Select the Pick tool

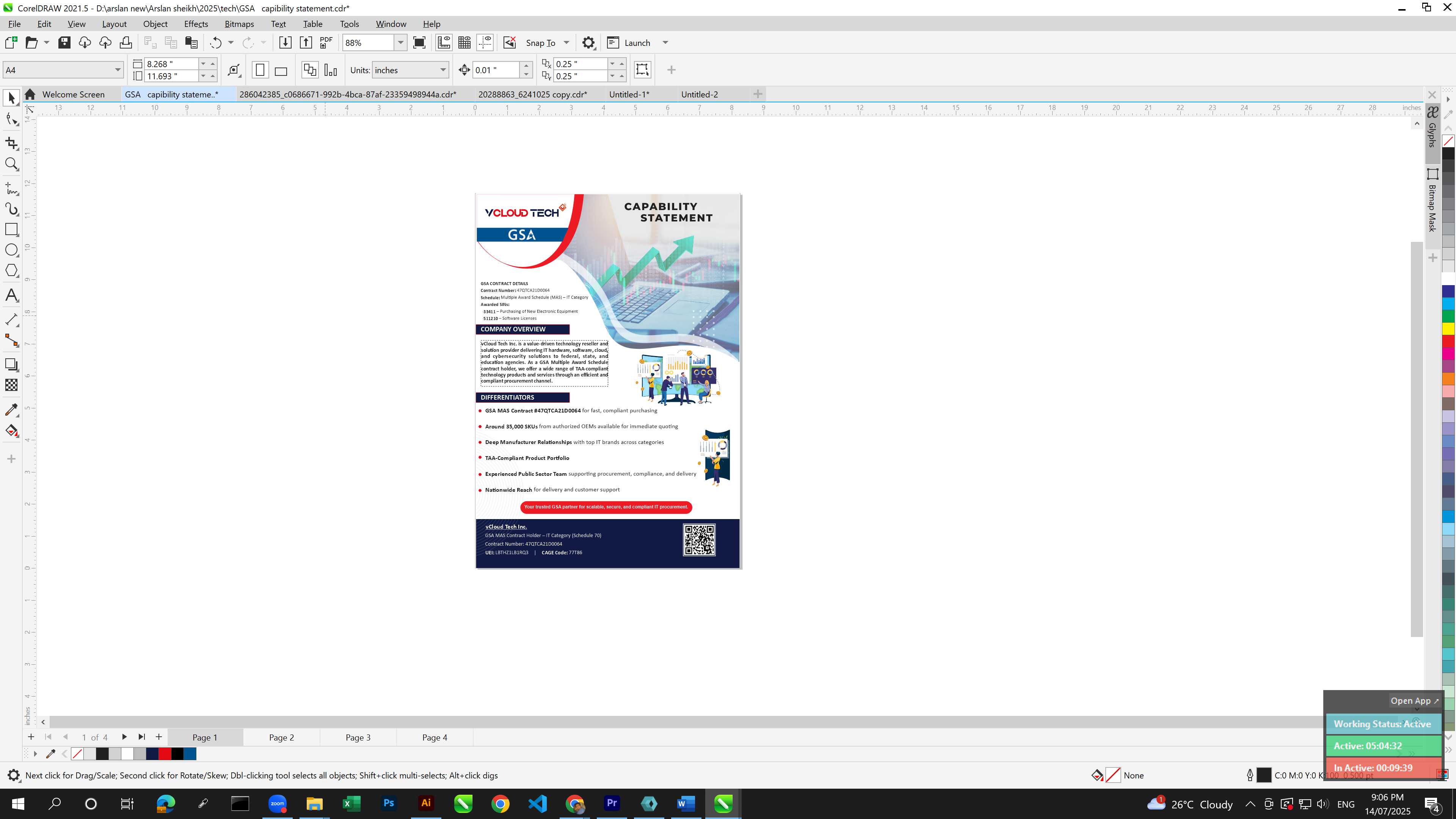point(11,98)
